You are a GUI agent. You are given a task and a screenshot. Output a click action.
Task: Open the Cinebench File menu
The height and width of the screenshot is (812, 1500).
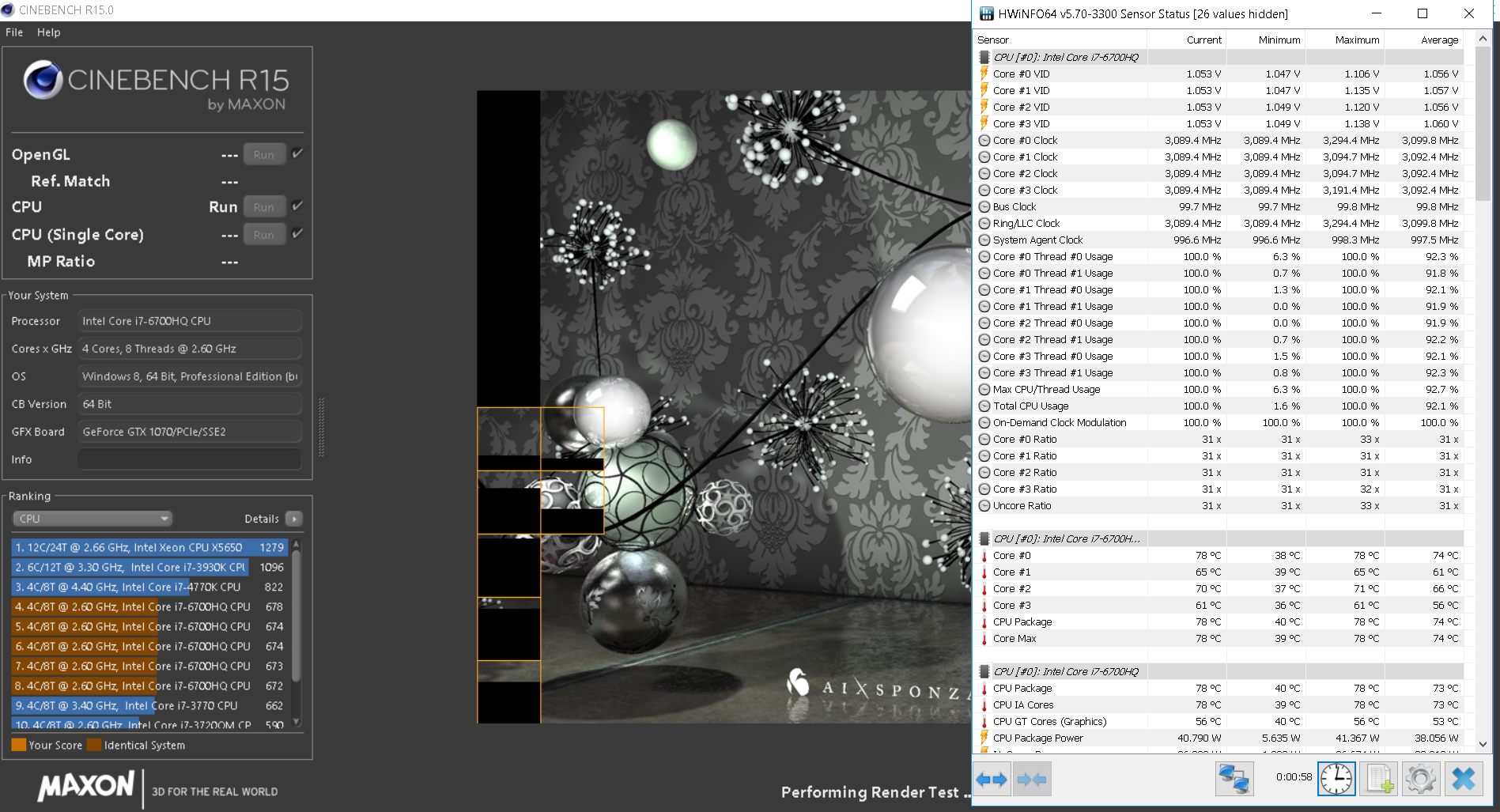14,32
